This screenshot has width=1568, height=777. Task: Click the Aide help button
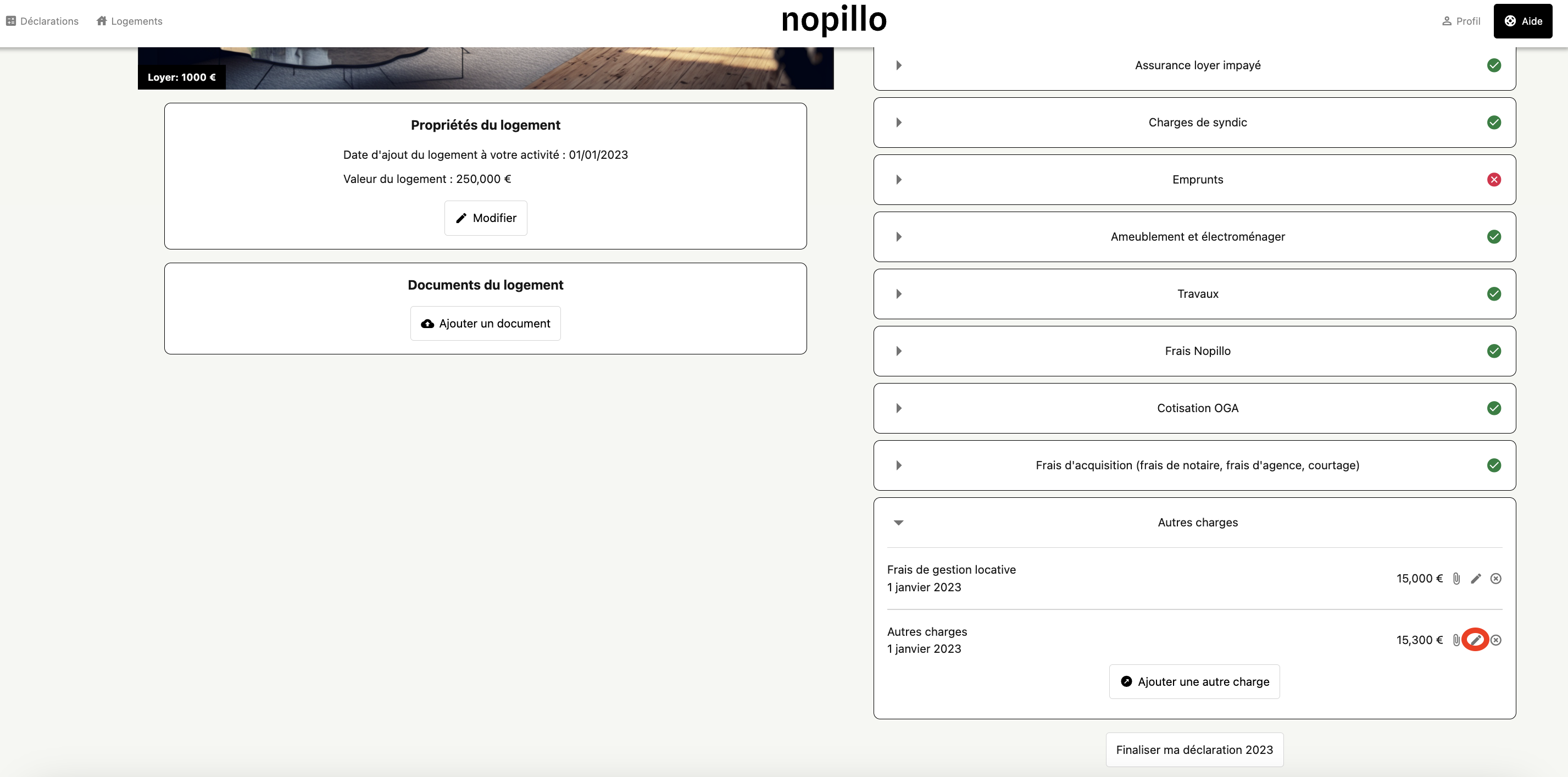tap(1522, 21)
